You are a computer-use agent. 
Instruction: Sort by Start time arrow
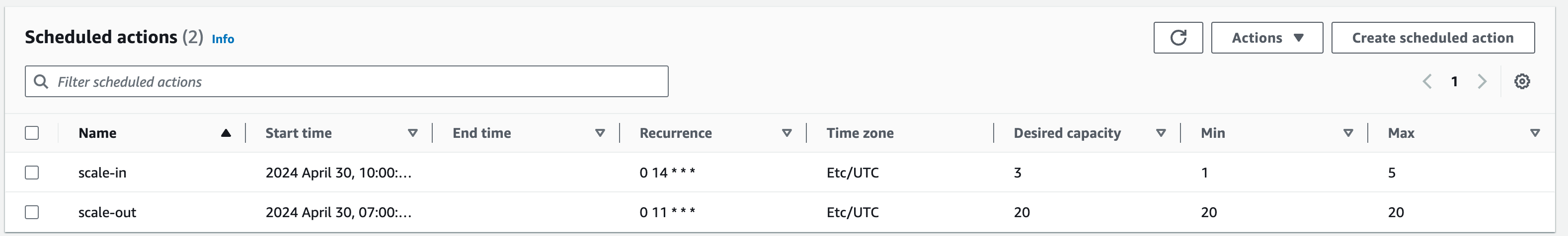pyautogui.click(x=413, y=133)
